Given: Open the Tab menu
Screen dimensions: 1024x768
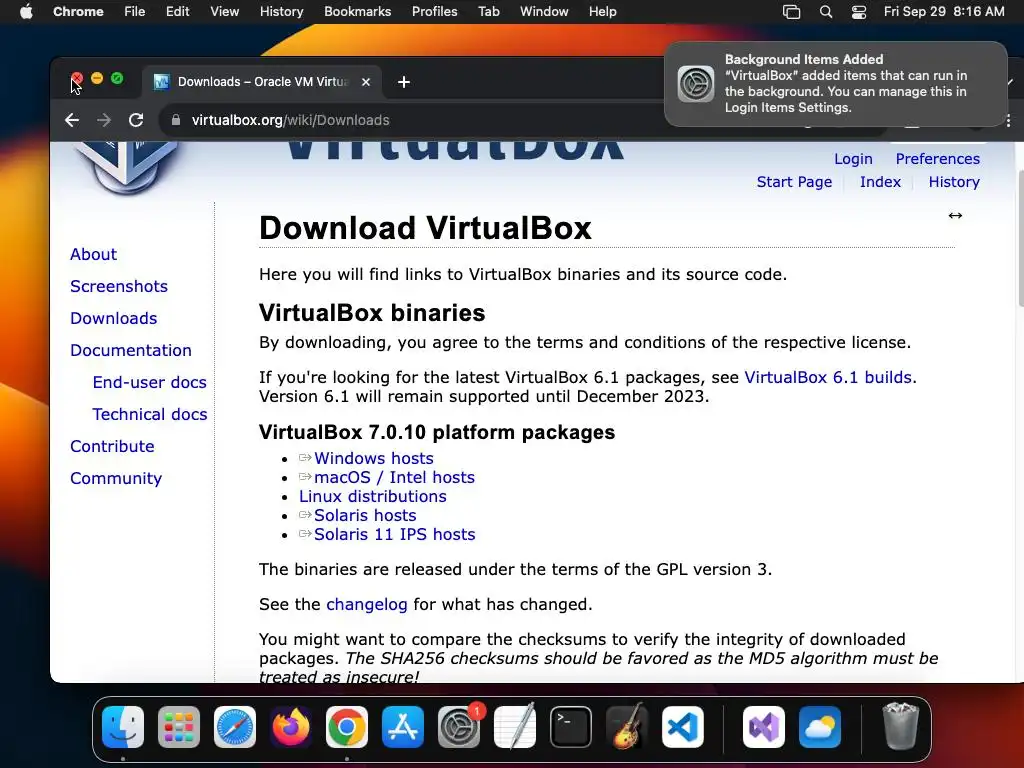Looking at the screenshot, I should pyautogui.click(x=488, y=12).
